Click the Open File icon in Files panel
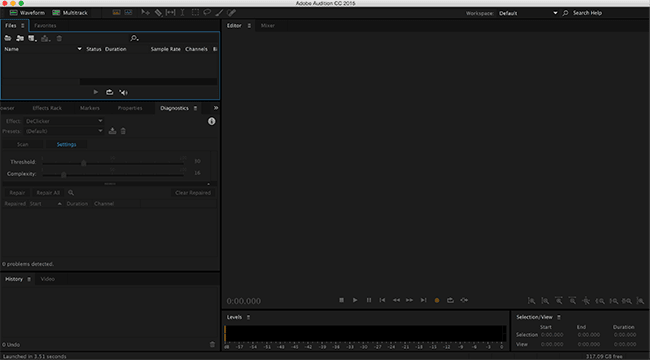This screenshot has width=650, height=360. (x=8, y=38)
